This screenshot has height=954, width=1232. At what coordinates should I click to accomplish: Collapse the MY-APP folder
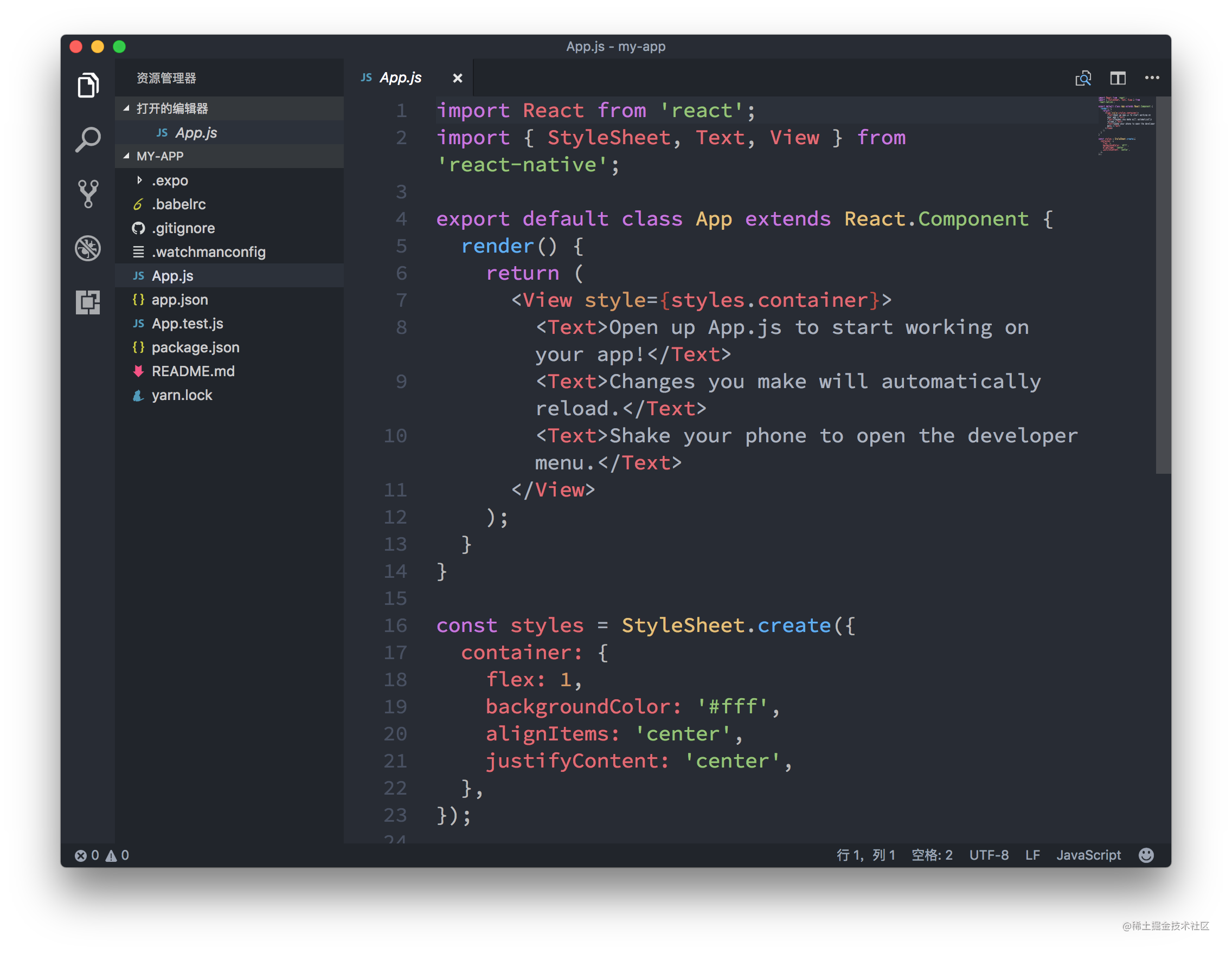click(x=126, y=156)
